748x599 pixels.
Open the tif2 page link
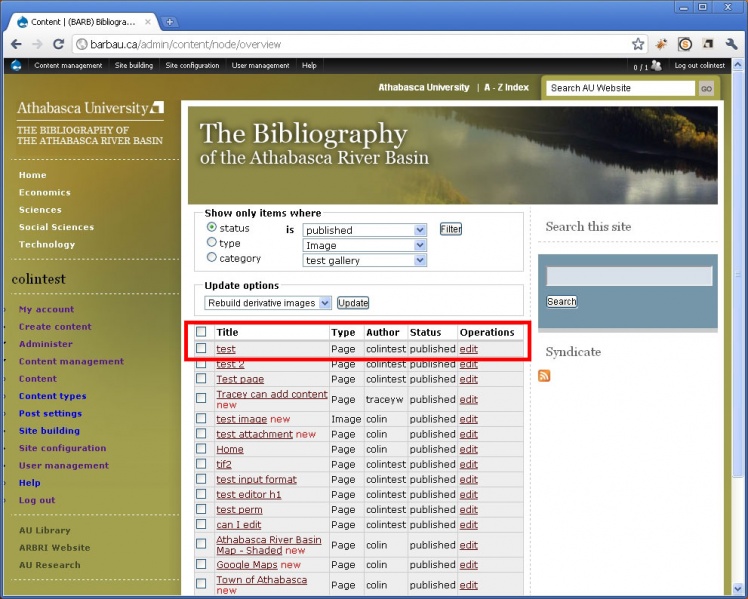tap(224, 464)
